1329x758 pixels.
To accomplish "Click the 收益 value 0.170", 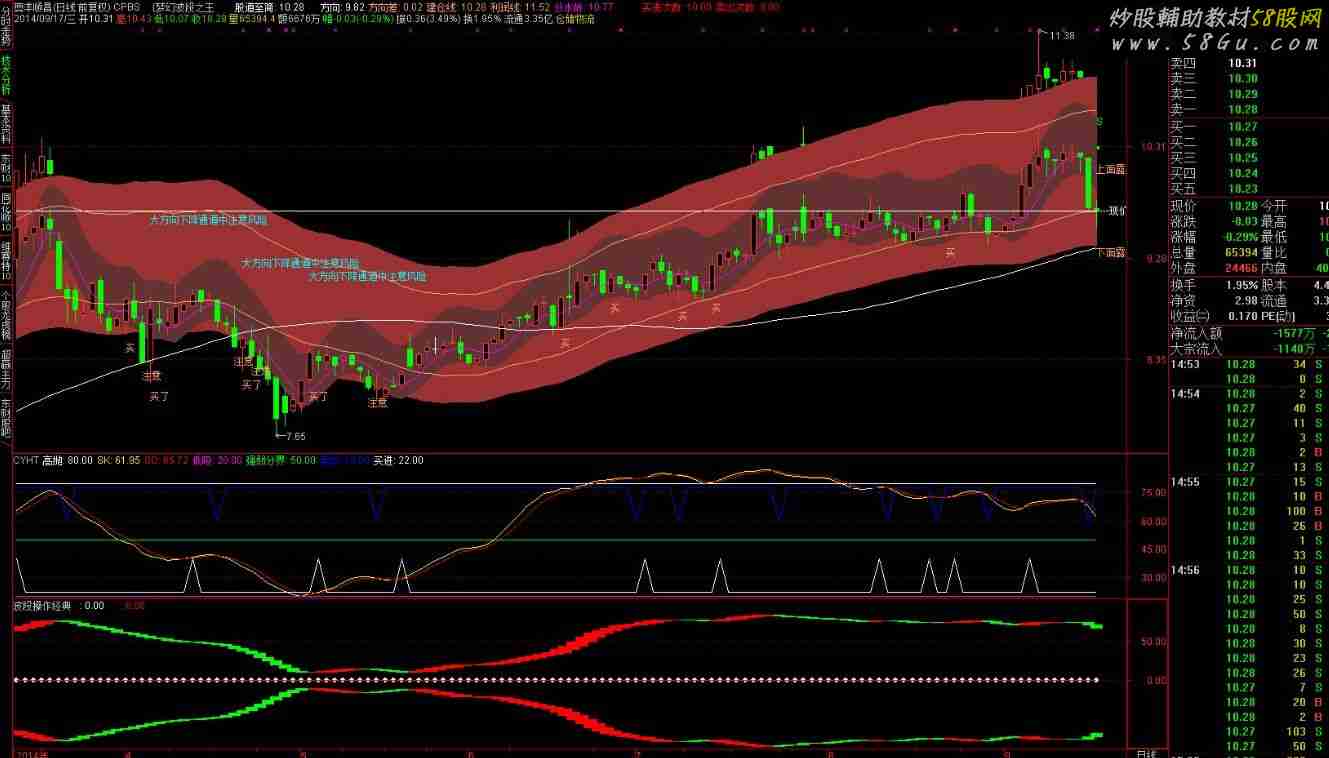I will (1242, 317).
